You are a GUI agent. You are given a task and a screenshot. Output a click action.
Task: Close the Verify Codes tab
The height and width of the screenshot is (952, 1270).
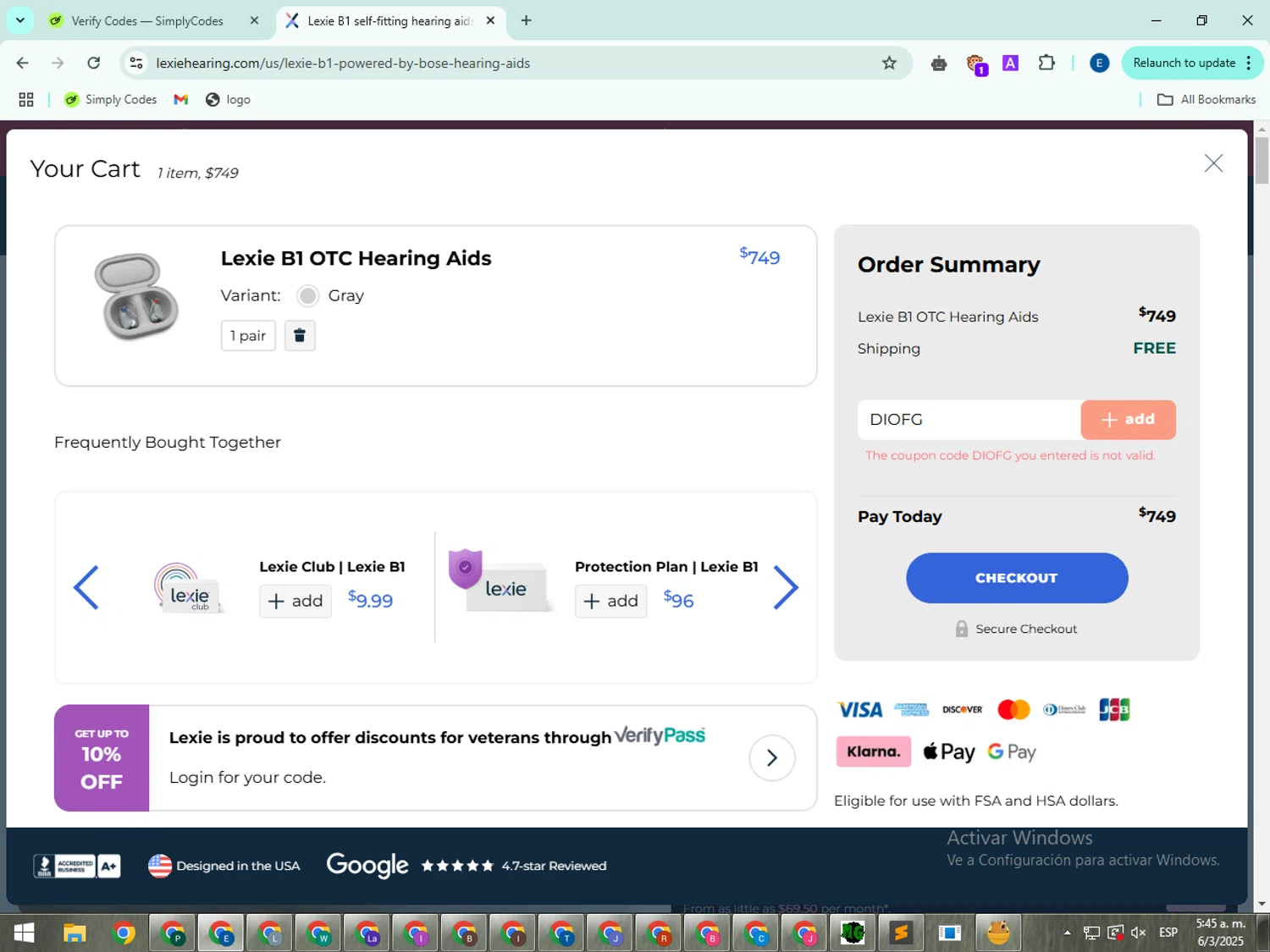tap(254, 21)
